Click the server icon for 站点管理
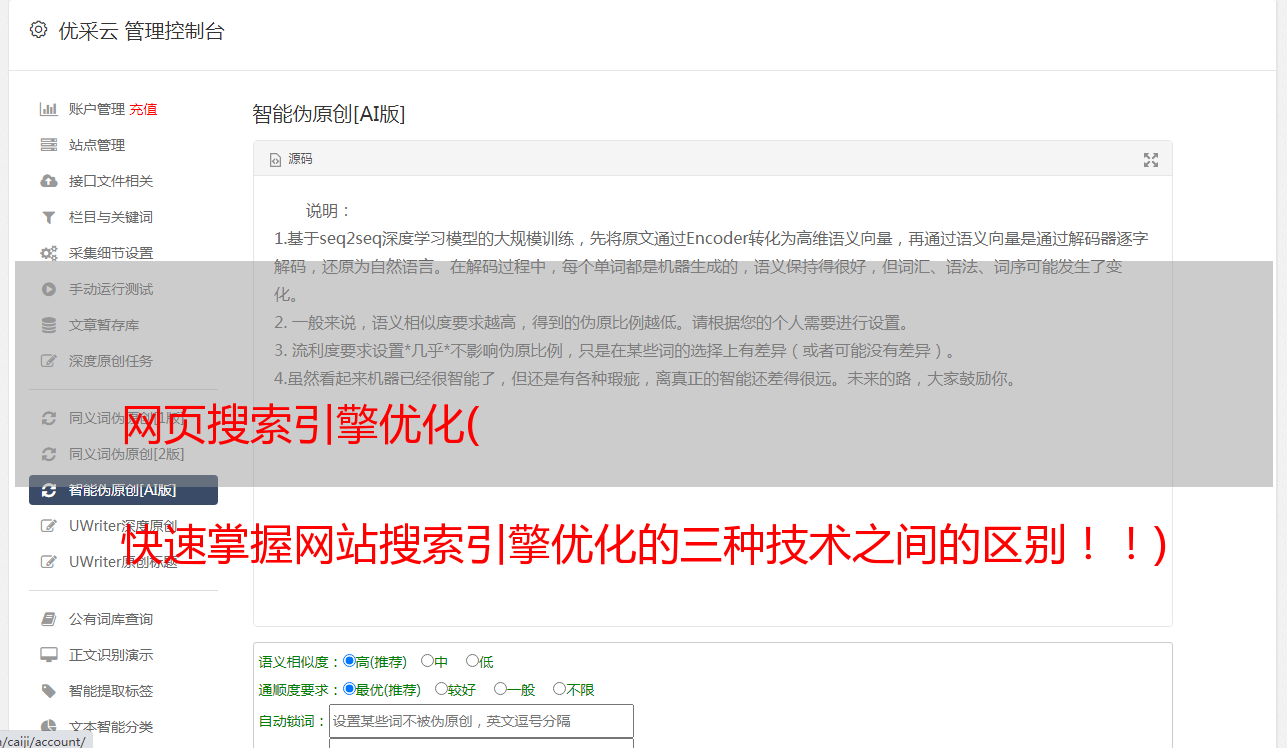 pyautogui.click(x=48, y=145)
